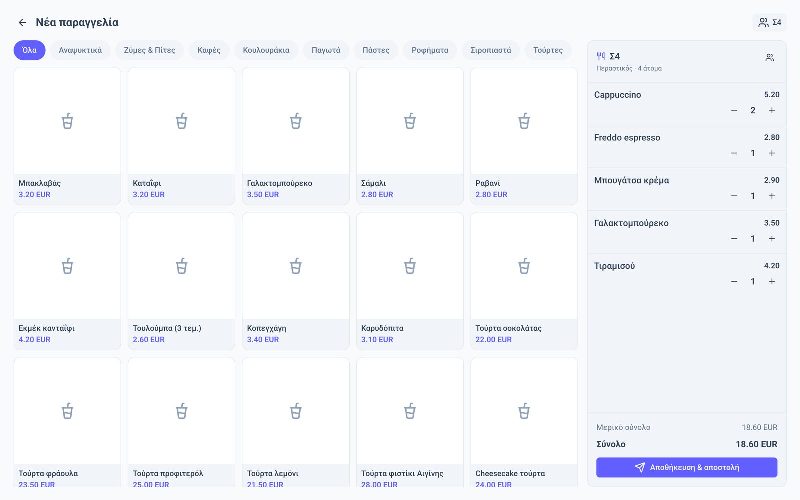
Task: Click the Νέα παραγγελία page title
Action: pos(77,22)
